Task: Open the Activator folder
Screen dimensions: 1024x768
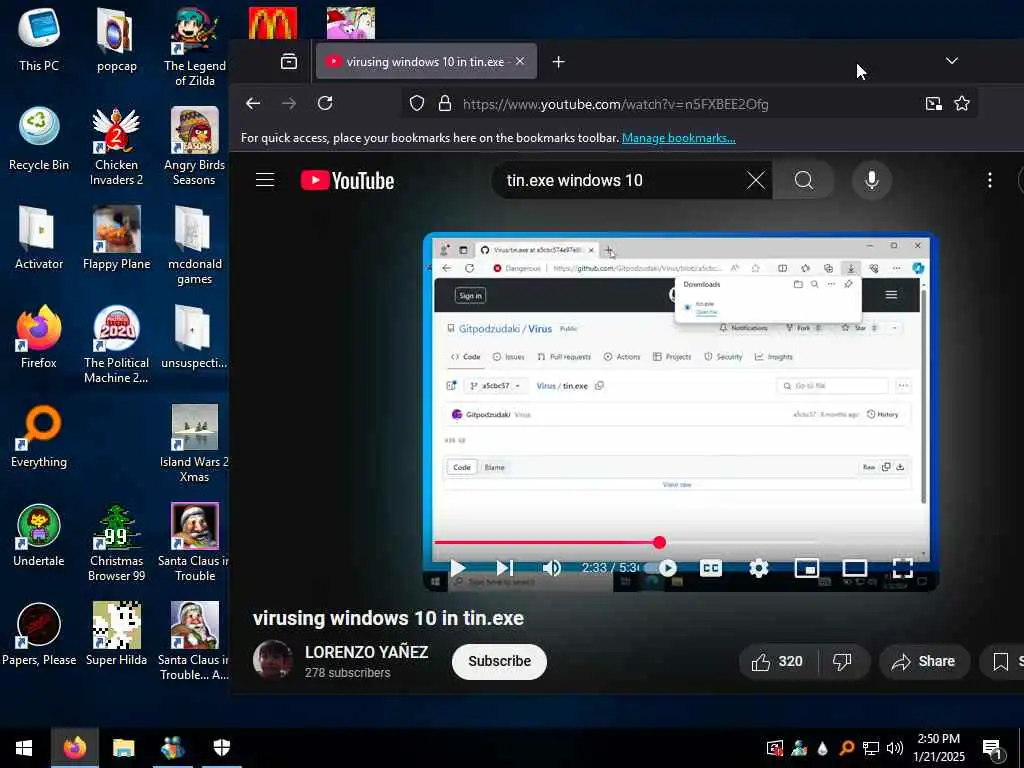Action: pos(39,238)
